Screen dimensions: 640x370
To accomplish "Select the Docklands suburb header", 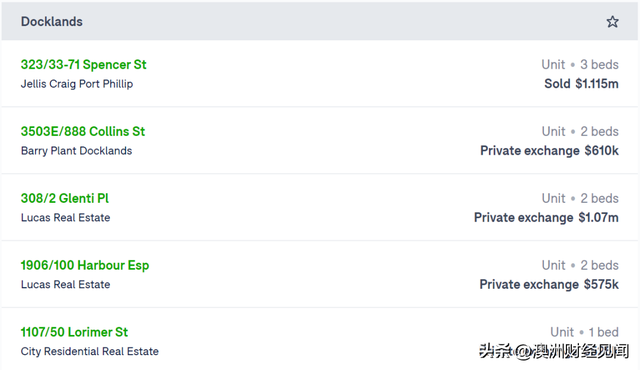I will click(52, 22).
